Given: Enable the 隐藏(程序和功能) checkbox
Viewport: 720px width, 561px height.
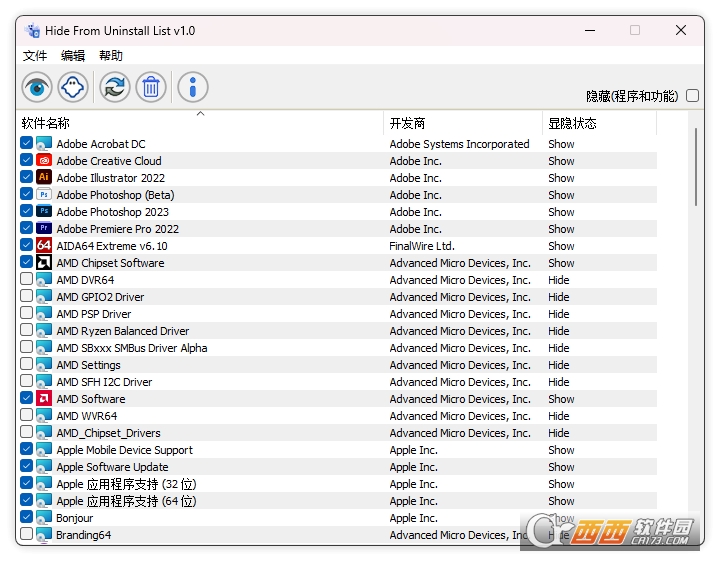Looking at the screenshot, I should [x=692, y=95].
